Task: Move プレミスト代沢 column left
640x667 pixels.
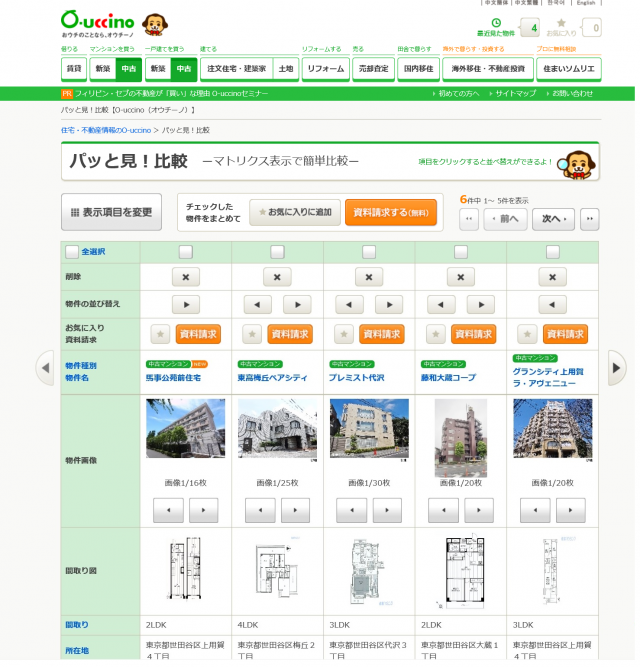Action: pyautogui.click(x=352, y=307)
